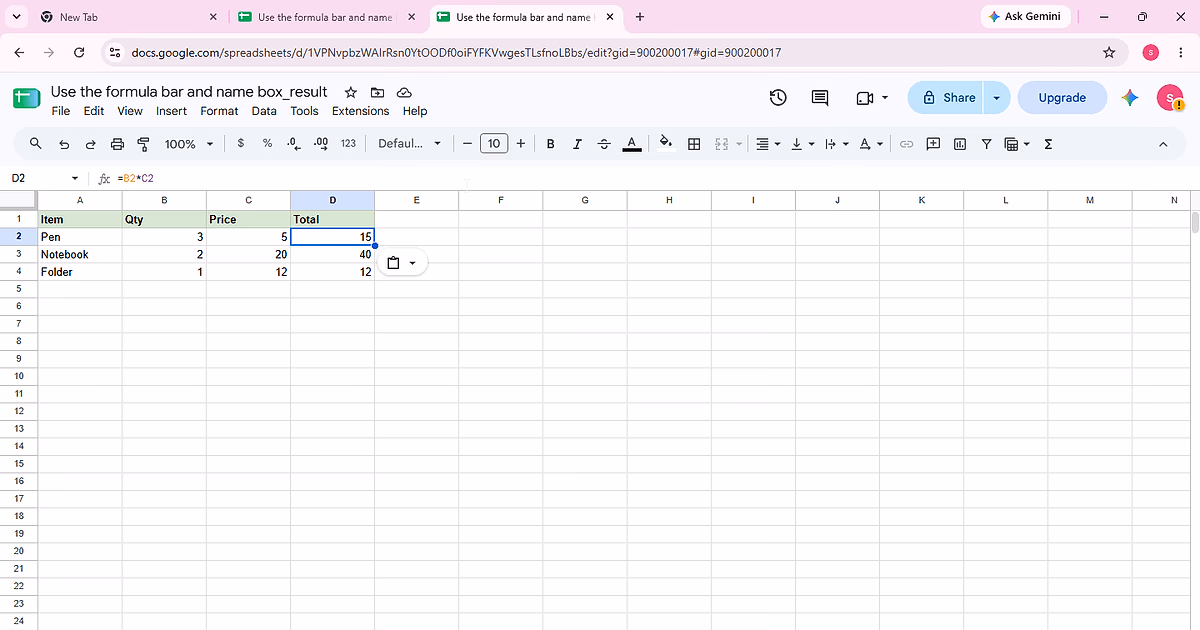Click the Share button
The width and height of the screenshot is (1200, 630).
pyautogui.click(x=946, y=97)
